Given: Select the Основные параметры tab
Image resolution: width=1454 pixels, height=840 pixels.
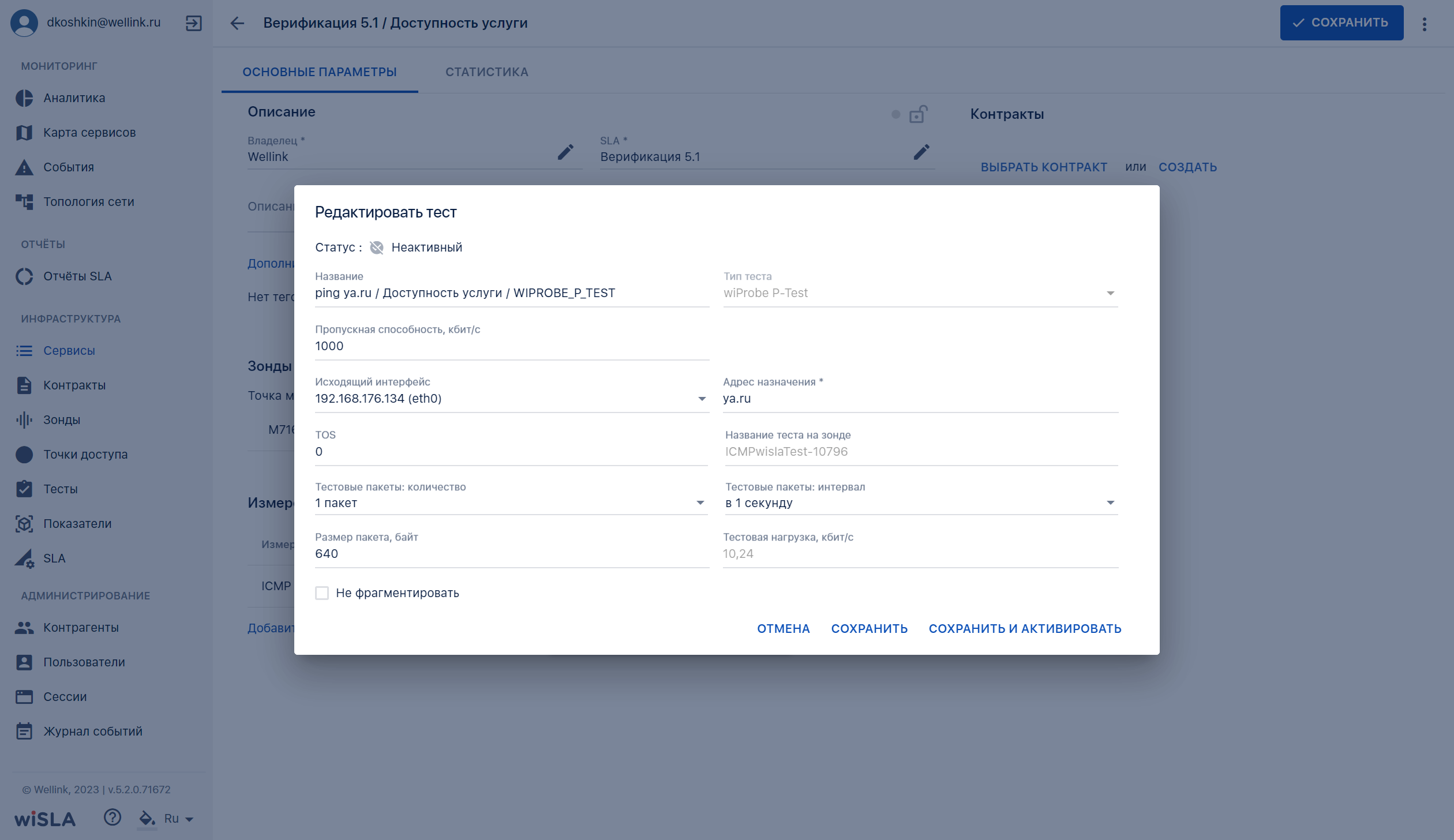Looking at the screenshot, I should pos(320,72).
